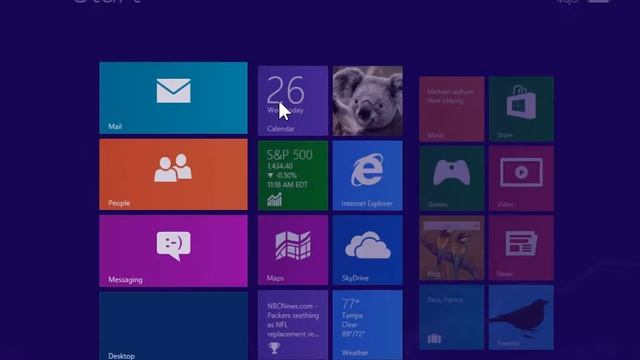The height and width of the screenshot is (360, 640).
Task: Open the Calendar tile showing 26
Action: 293,101
